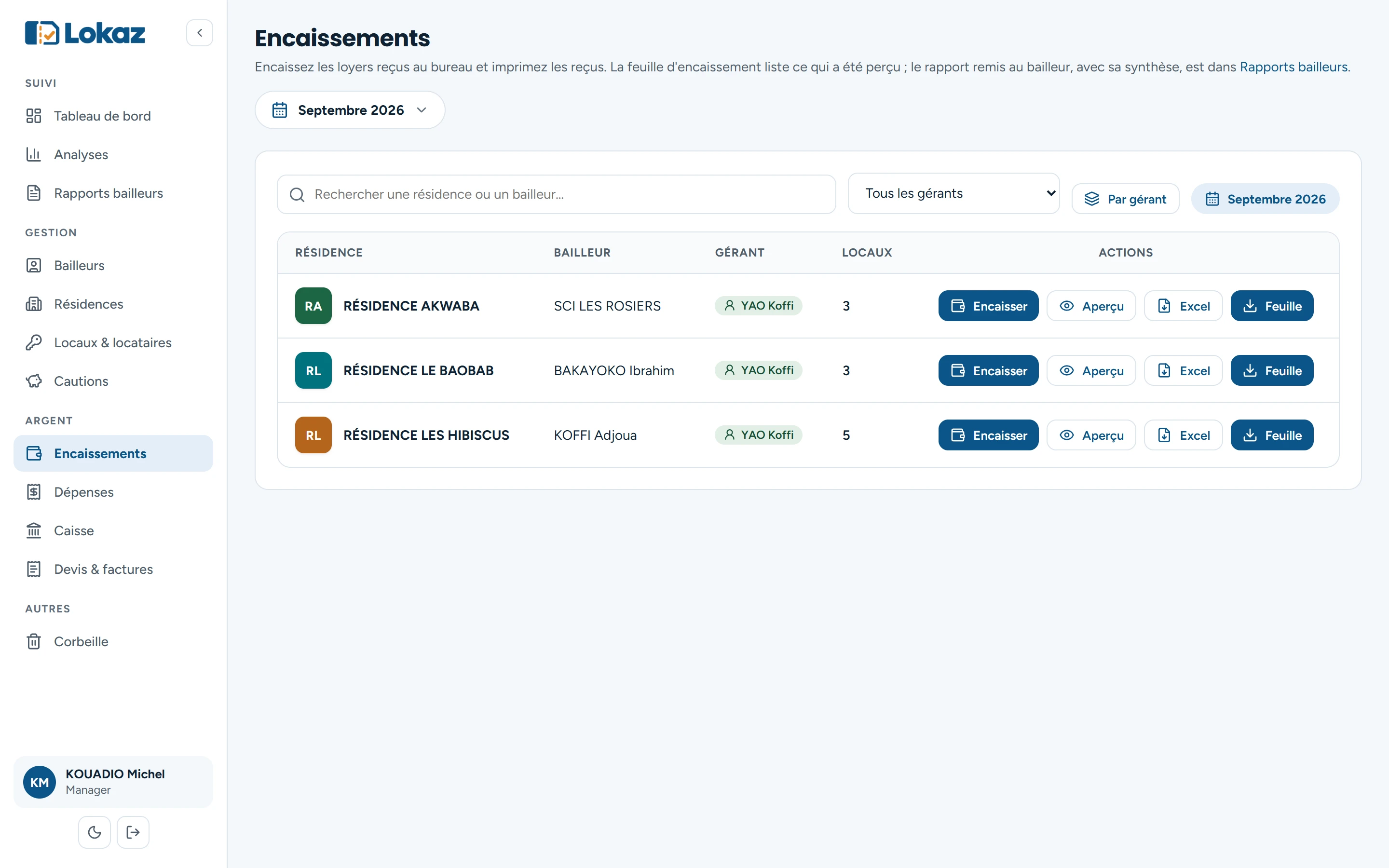Image resolution: width=1389 pixels, height=868 pixels.
Task: Open the Tous les gérants dropdown
Action: 953,193
